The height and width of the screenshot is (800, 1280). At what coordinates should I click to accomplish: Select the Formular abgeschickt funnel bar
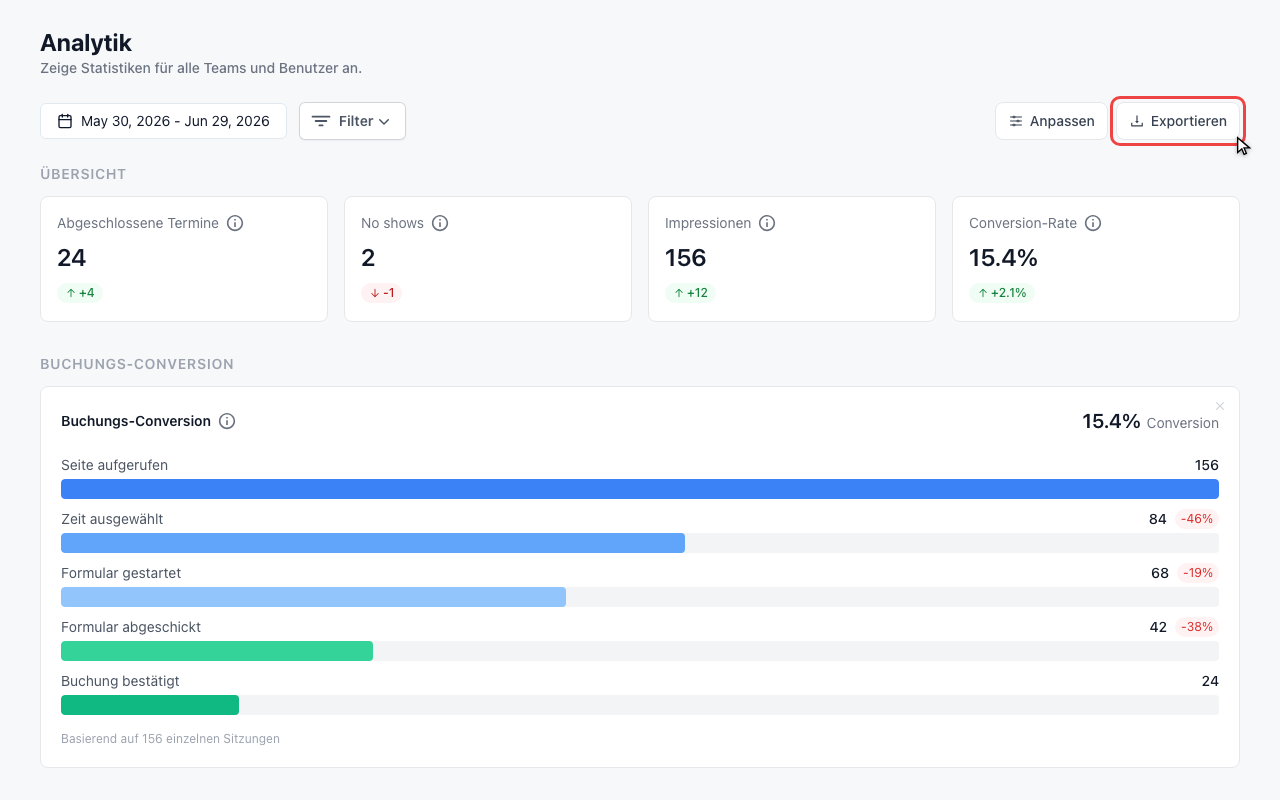click(217, 651)
